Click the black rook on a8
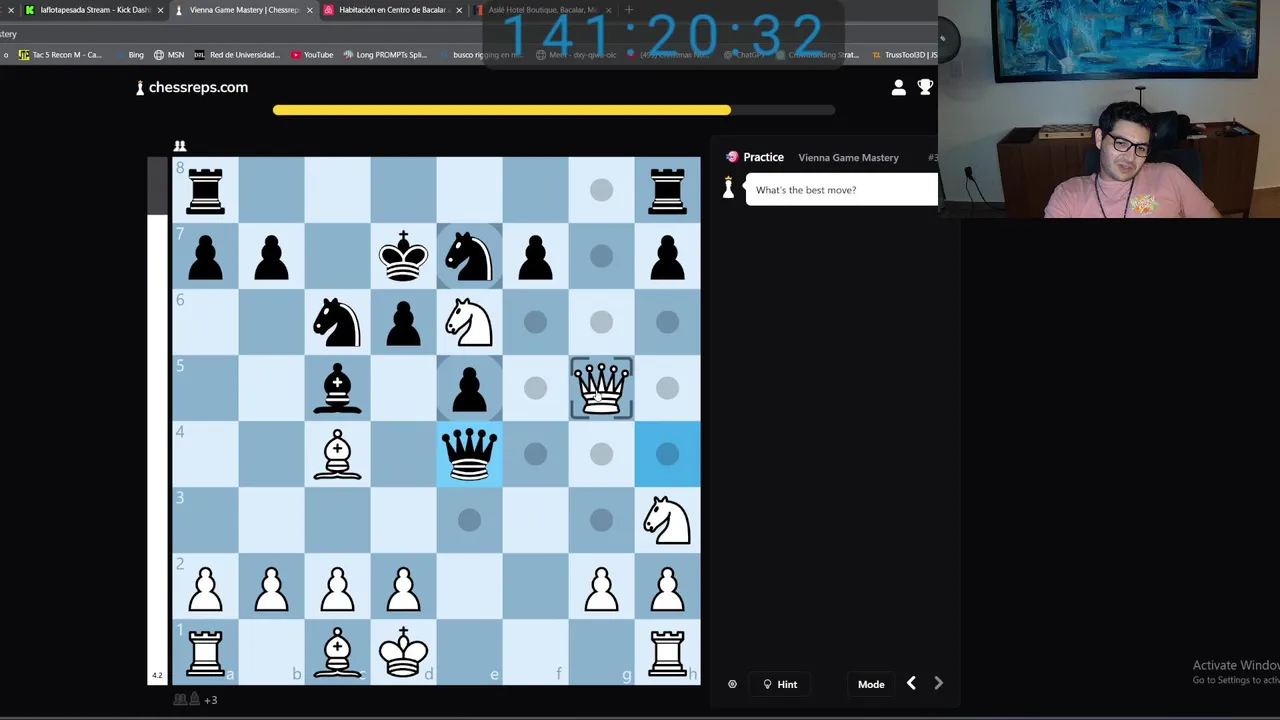This screenshot has width=1280, height=720. [x=205, y=190]
